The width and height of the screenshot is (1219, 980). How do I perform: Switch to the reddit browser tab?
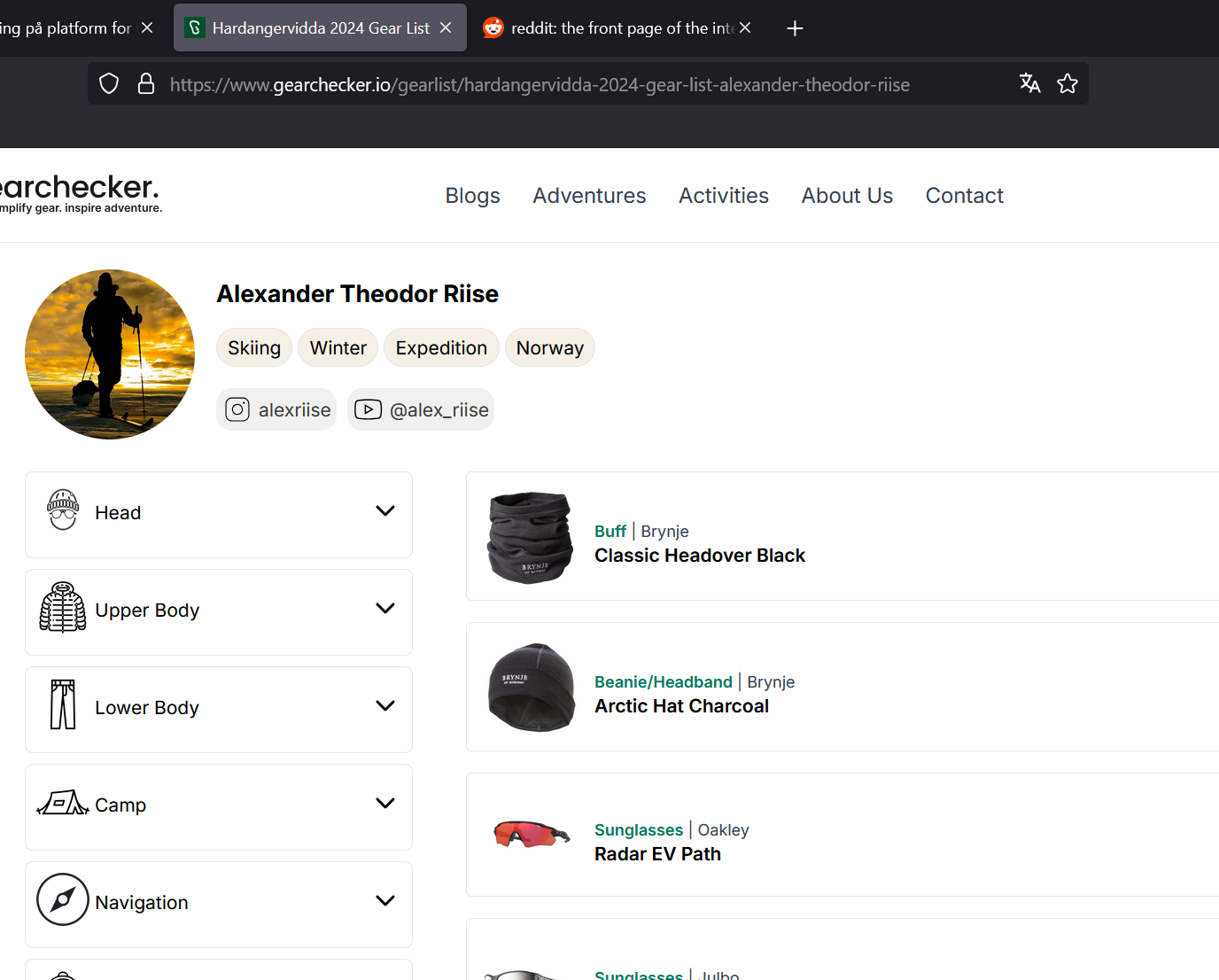tap(611, 28)
